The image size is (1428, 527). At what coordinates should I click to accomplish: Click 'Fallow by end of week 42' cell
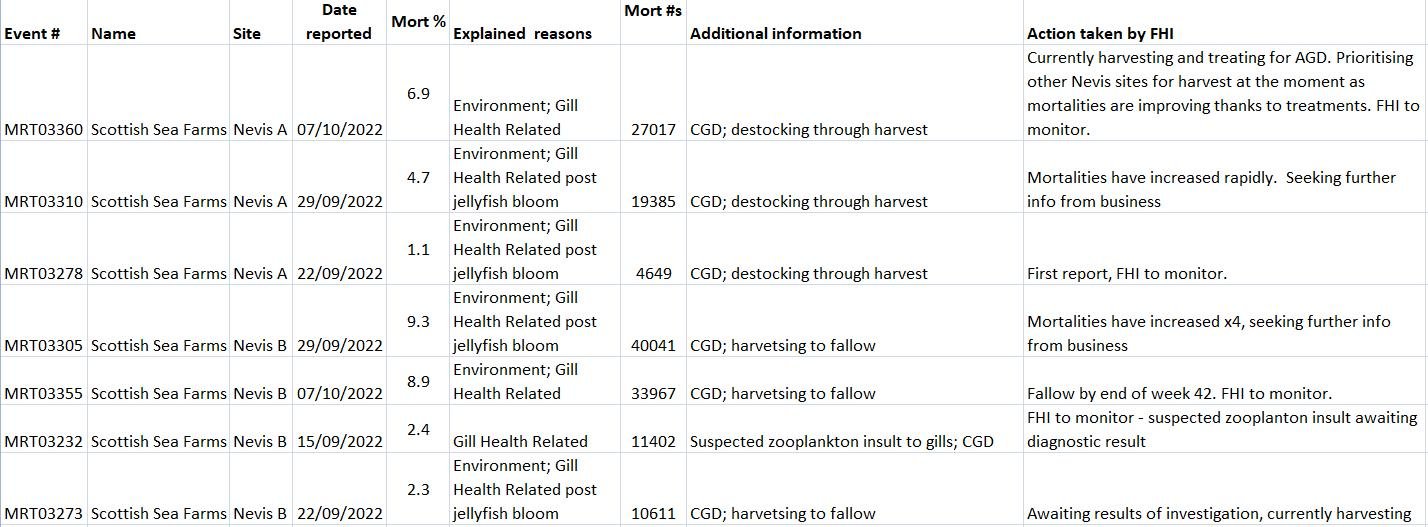click(1179, 393)
